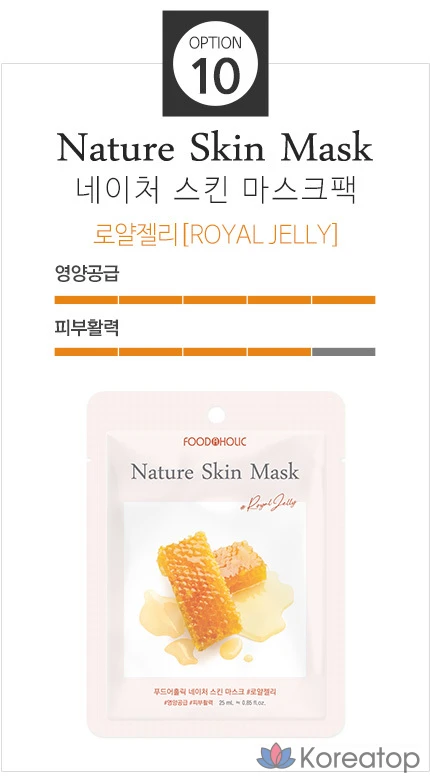Screen dimensions: 430x783
Task: Click the Koreatop lotus flower logo
Action: tap(276, 756)
